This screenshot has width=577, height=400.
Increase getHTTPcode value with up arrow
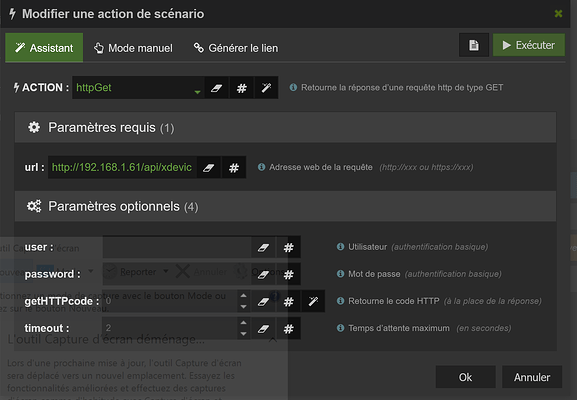click(x=243, y=295)
